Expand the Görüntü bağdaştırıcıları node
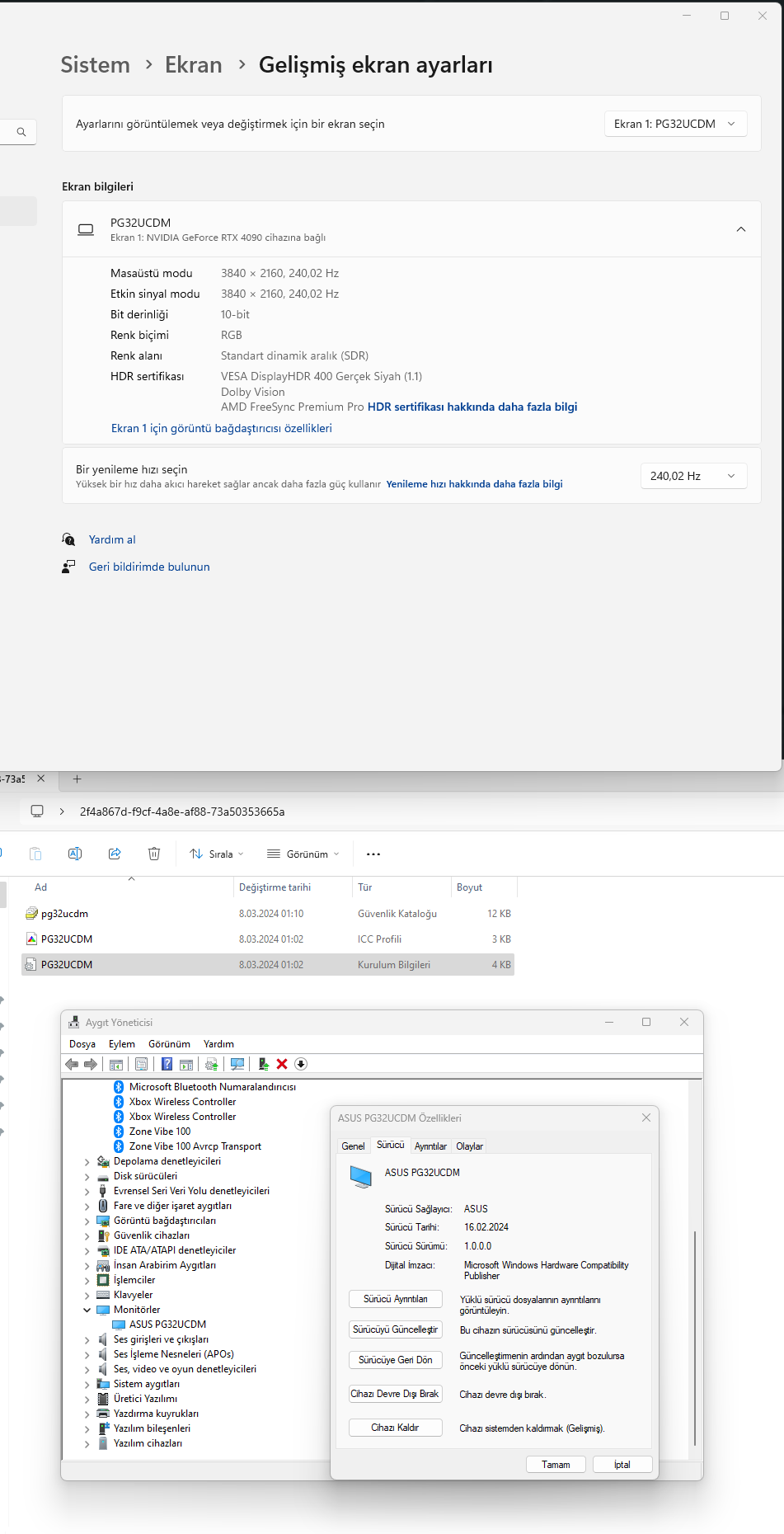The width and height of the screenshot is (784, 1534). [87, 1221]
